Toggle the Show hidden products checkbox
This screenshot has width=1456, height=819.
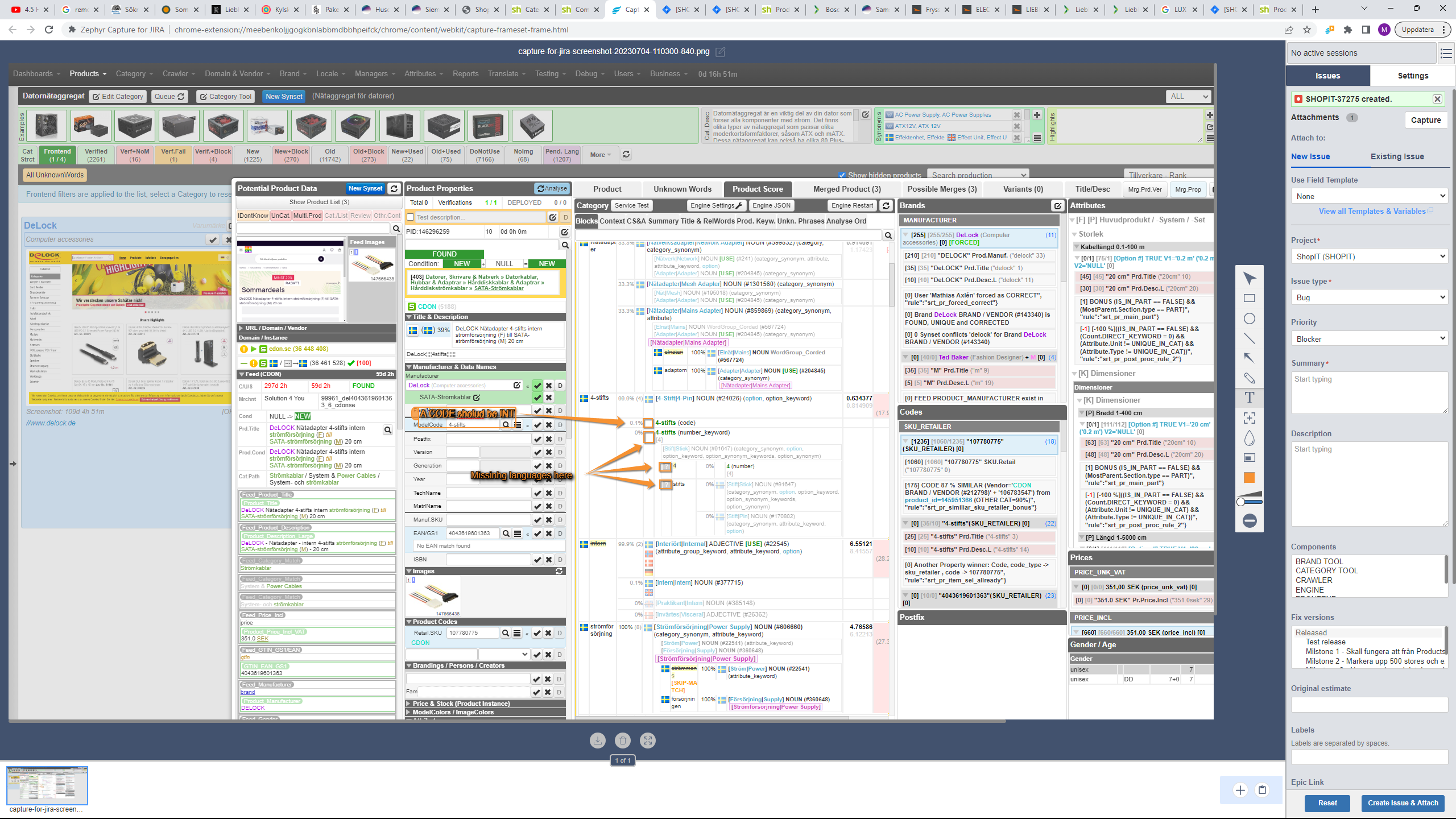tap(842, 175)
